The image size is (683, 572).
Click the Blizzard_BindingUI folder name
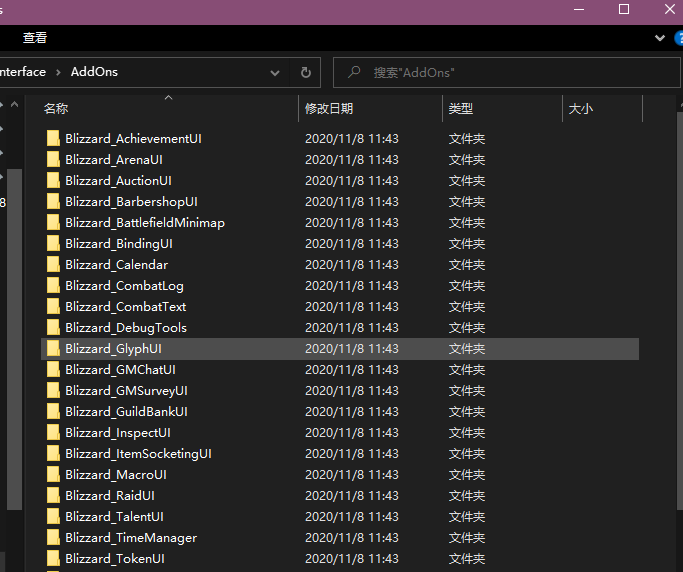pos(119,244)
